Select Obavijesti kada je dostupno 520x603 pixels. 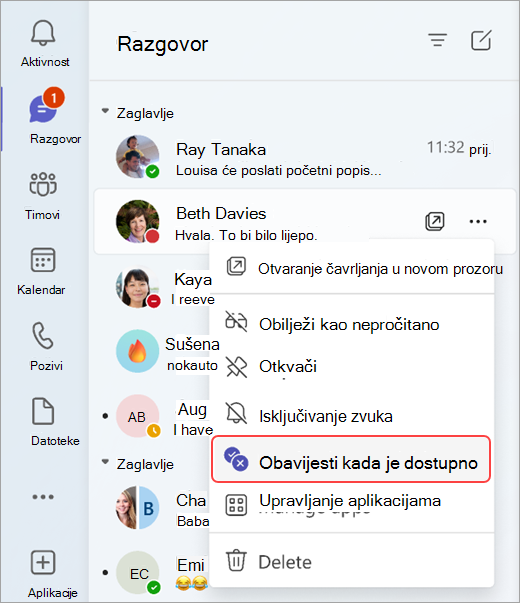(351, 459)
